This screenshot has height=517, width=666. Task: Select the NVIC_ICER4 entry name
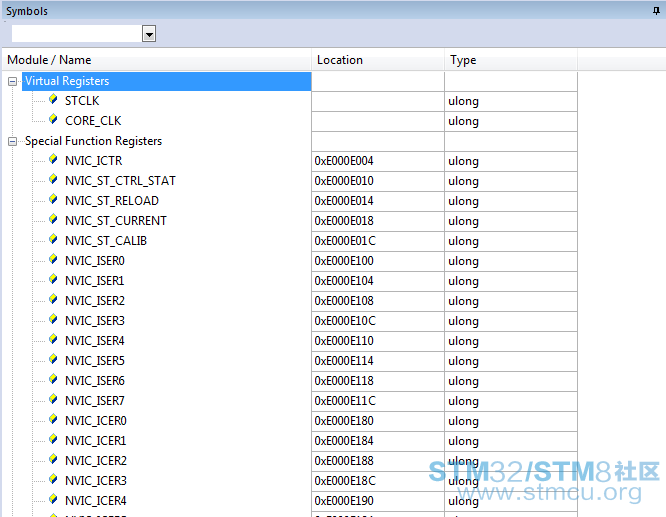[x=96, y=500]
